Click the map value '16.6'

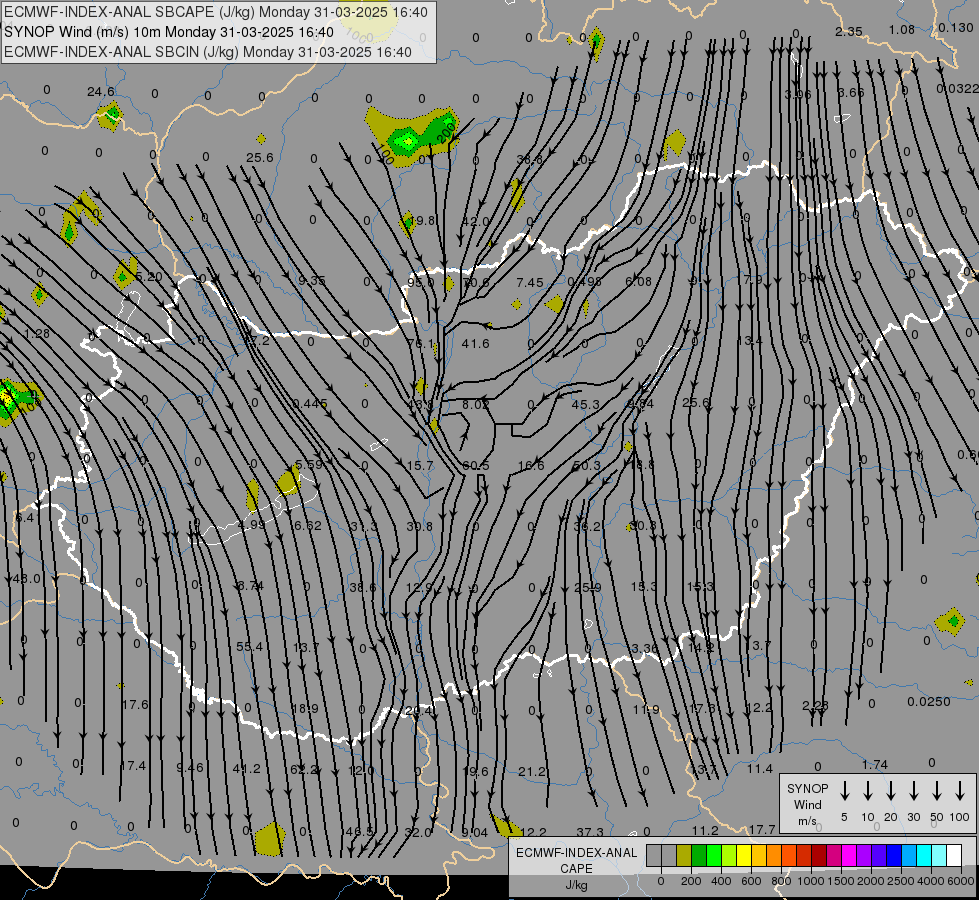coord(531,466)
